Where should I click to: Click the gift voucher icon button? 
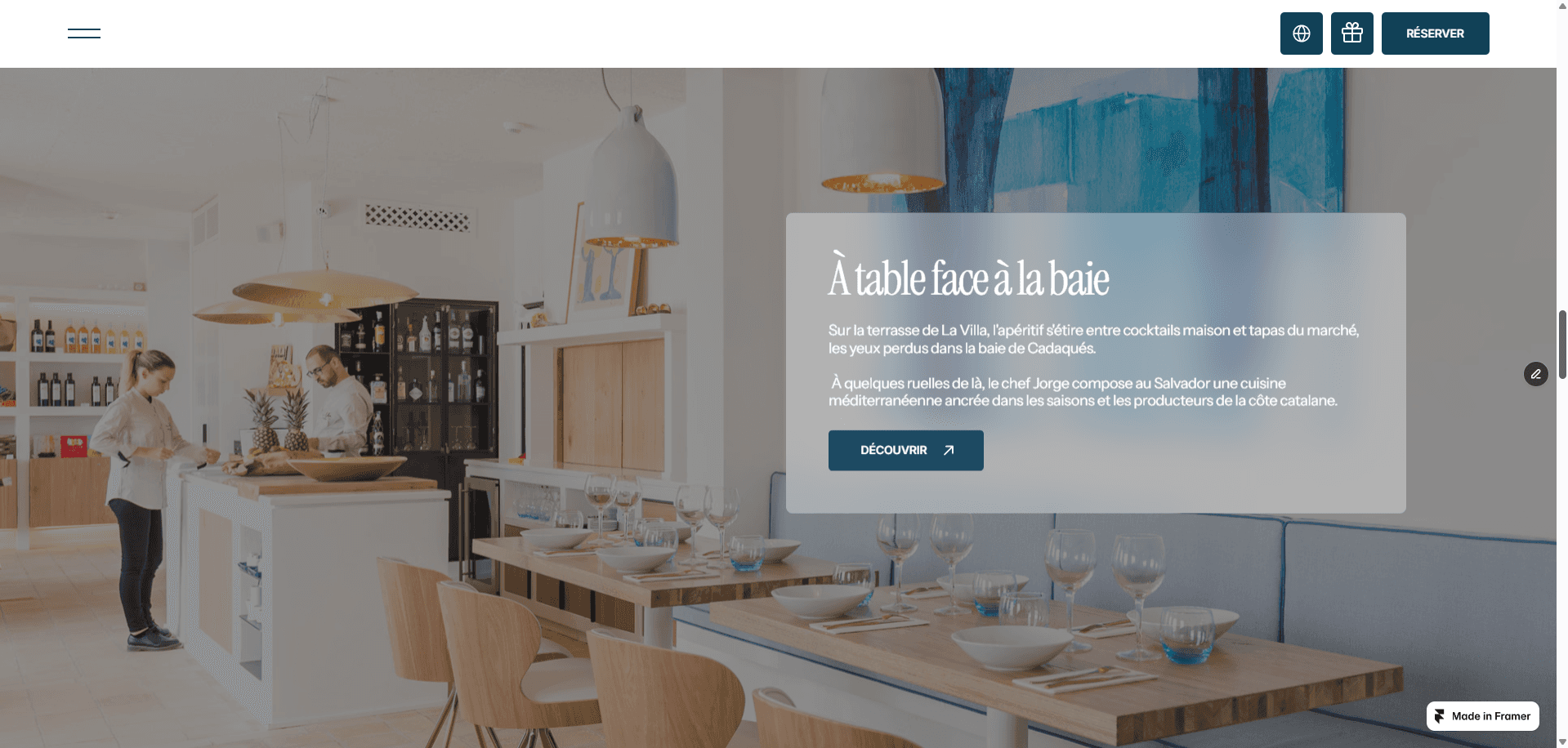click(x=1352, y=33)
